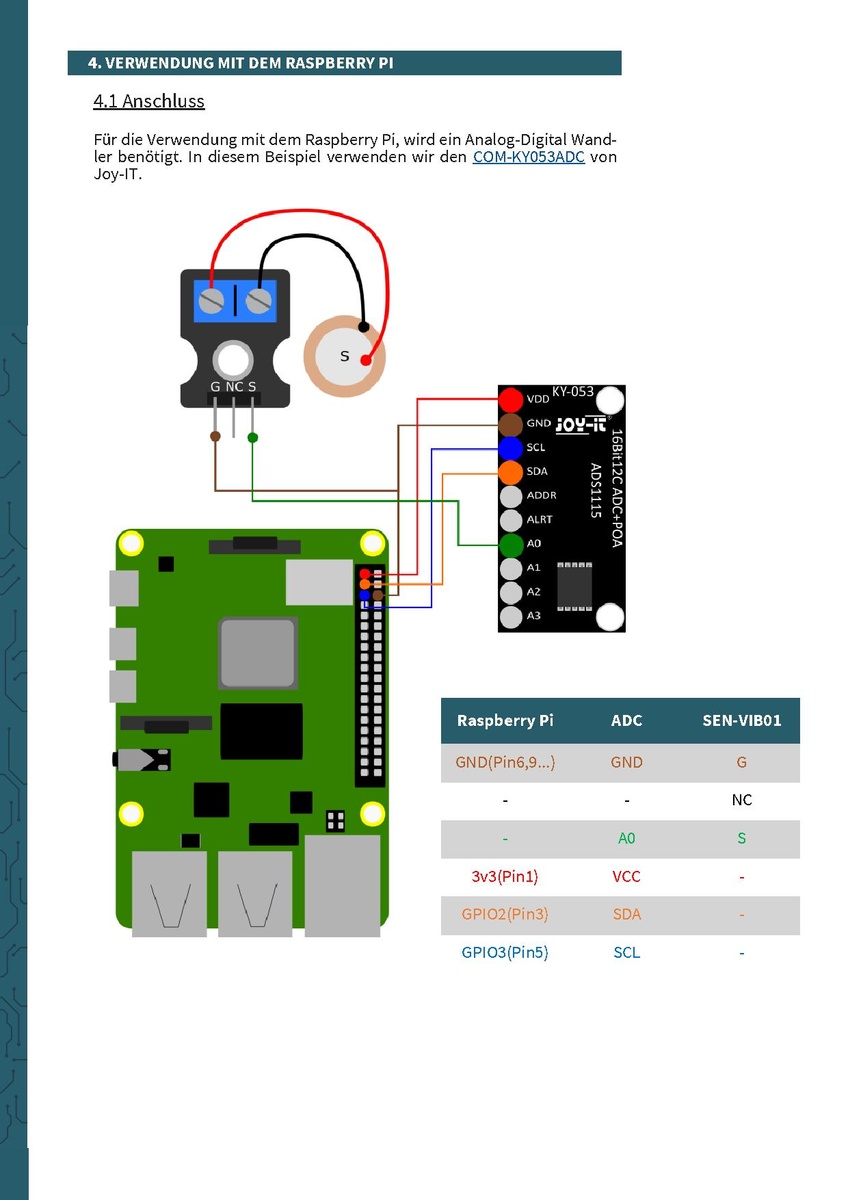Select the orange SDA pin on ADC
Image resolution: width=848 pixels, height=1200 pixels.
[x=511, y=472]
